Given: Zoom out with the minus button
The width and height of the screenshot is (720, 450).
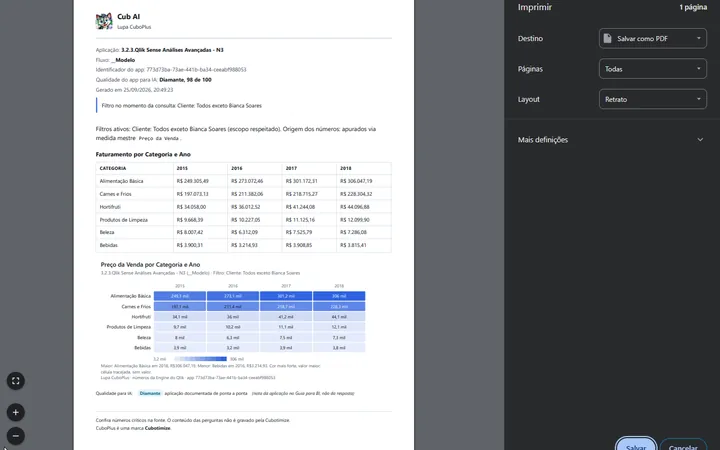Looking at the screenshot, I should click(16, 435).
